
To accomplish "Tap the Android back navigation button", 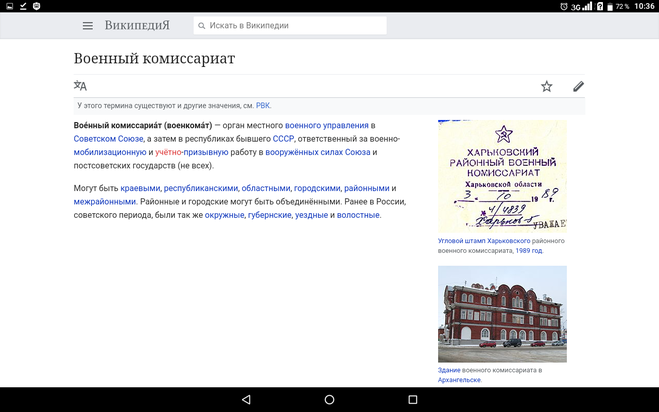I will (247, 399).
